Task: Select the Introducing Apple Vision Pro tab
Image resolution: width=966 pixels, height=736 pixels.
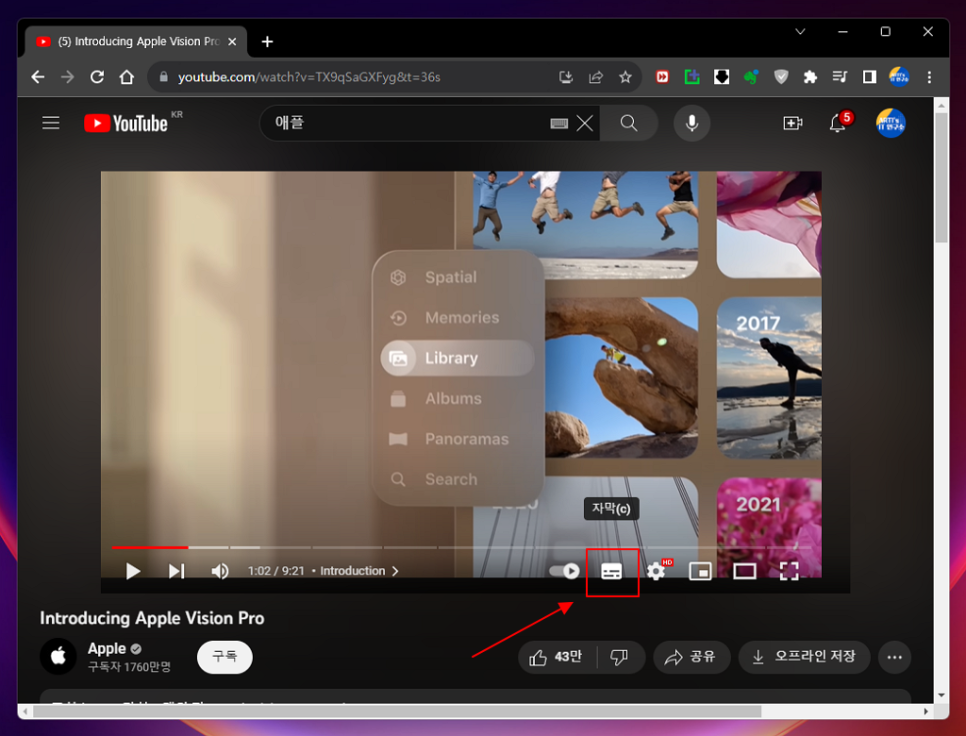Action: [x=136, y=42]
